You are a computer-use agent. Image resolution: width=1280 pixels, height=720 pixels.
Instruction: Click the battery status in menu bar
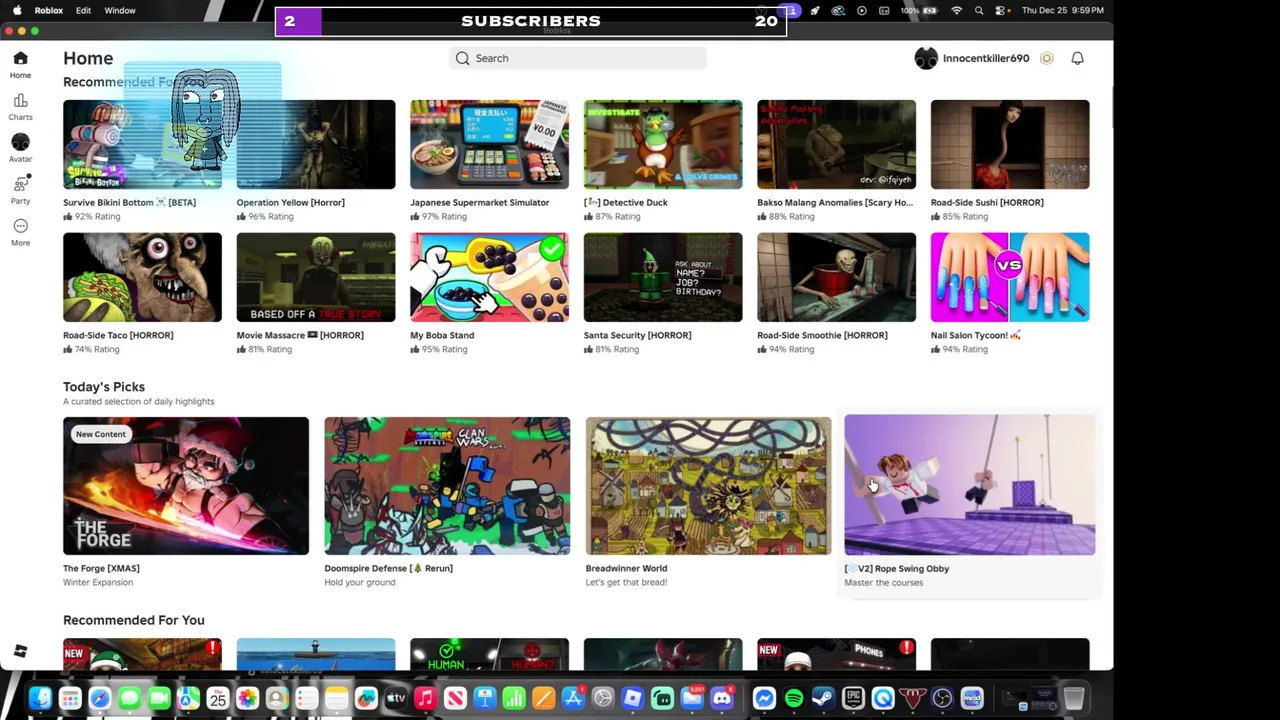point(921,10)
